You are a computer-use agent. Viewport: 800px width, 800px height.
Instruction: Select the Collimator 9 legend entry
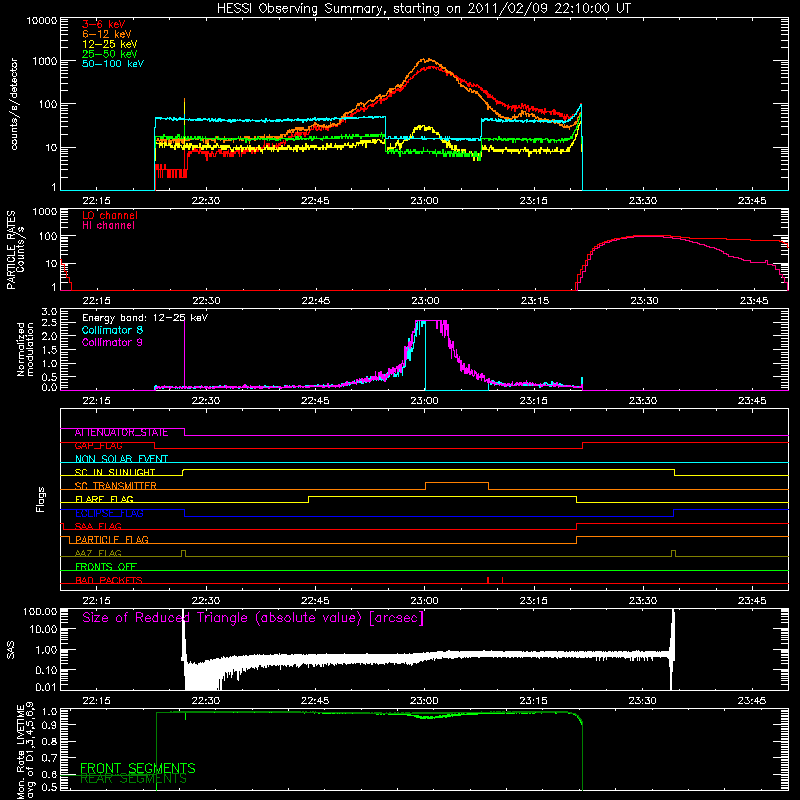112,342
